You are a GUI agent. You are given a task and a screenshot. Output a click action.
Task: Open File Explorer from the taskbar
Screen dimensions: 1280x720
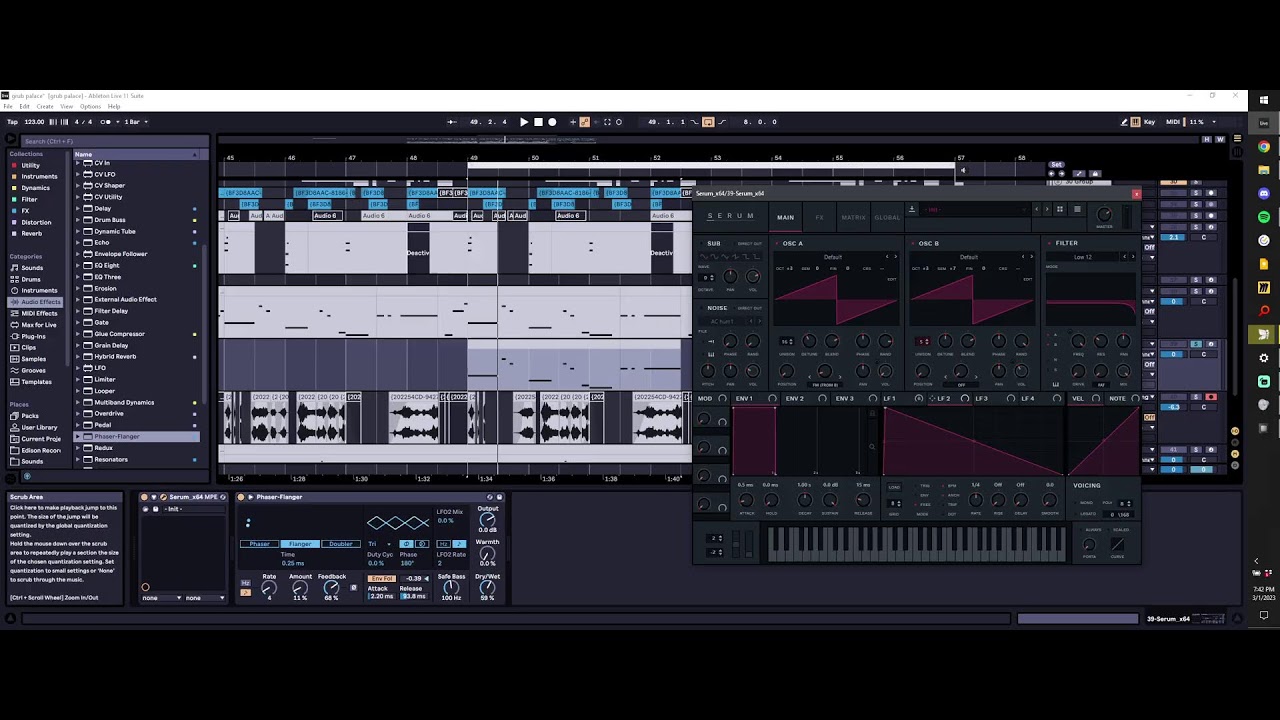click(x=1264, y=170)
